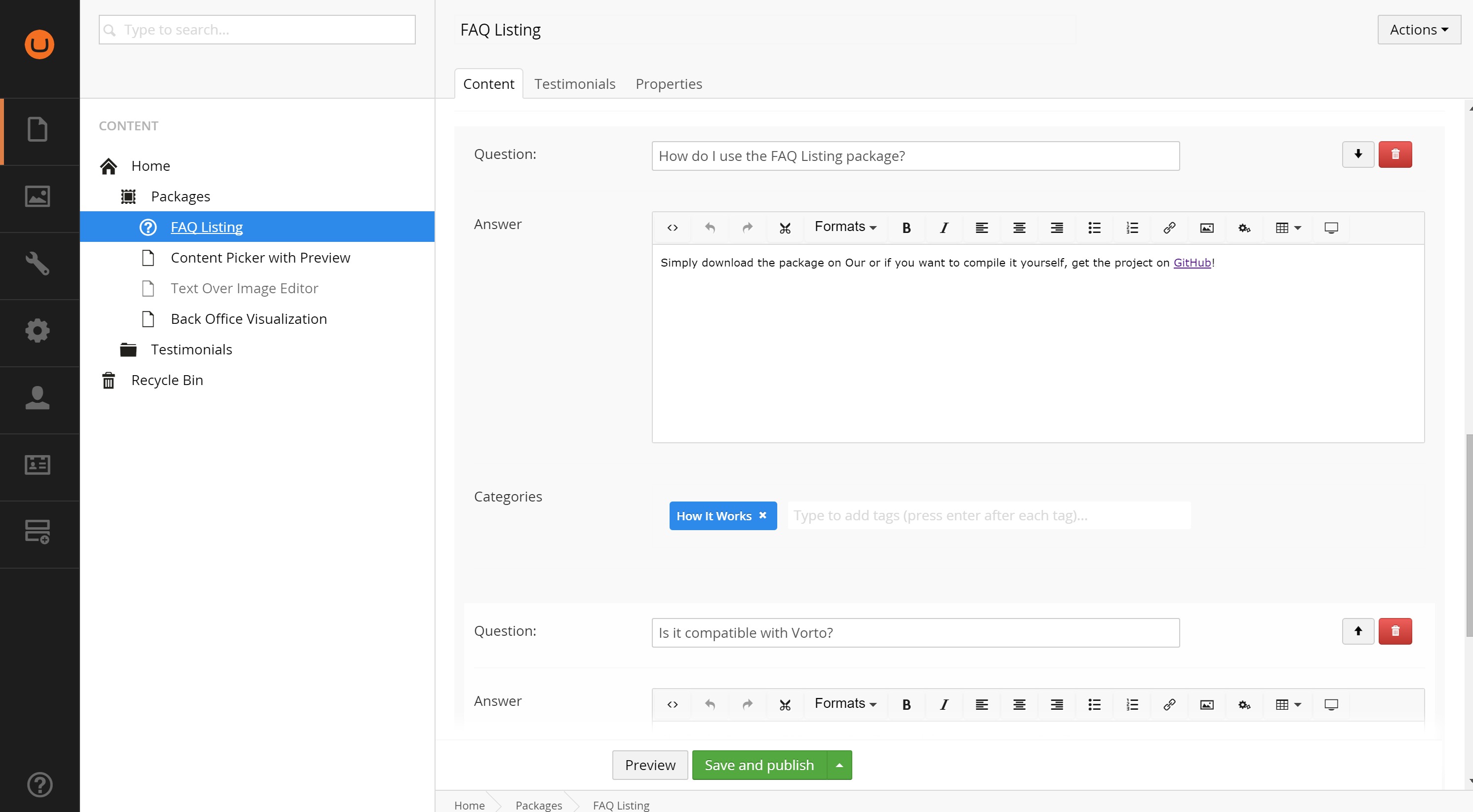Screen dimensions: 1473x812
Task: Open the Developer gear section
Action: (38, 331)
